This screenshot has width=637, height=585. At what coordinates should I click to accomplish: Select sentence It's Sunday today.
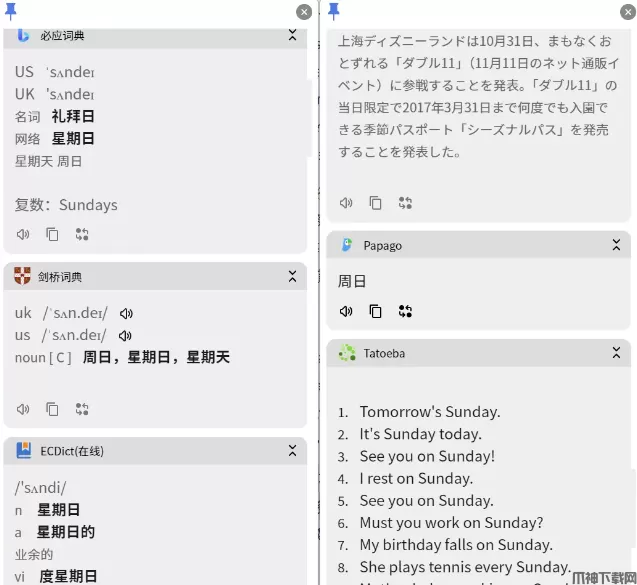click(x=420, y=434)
